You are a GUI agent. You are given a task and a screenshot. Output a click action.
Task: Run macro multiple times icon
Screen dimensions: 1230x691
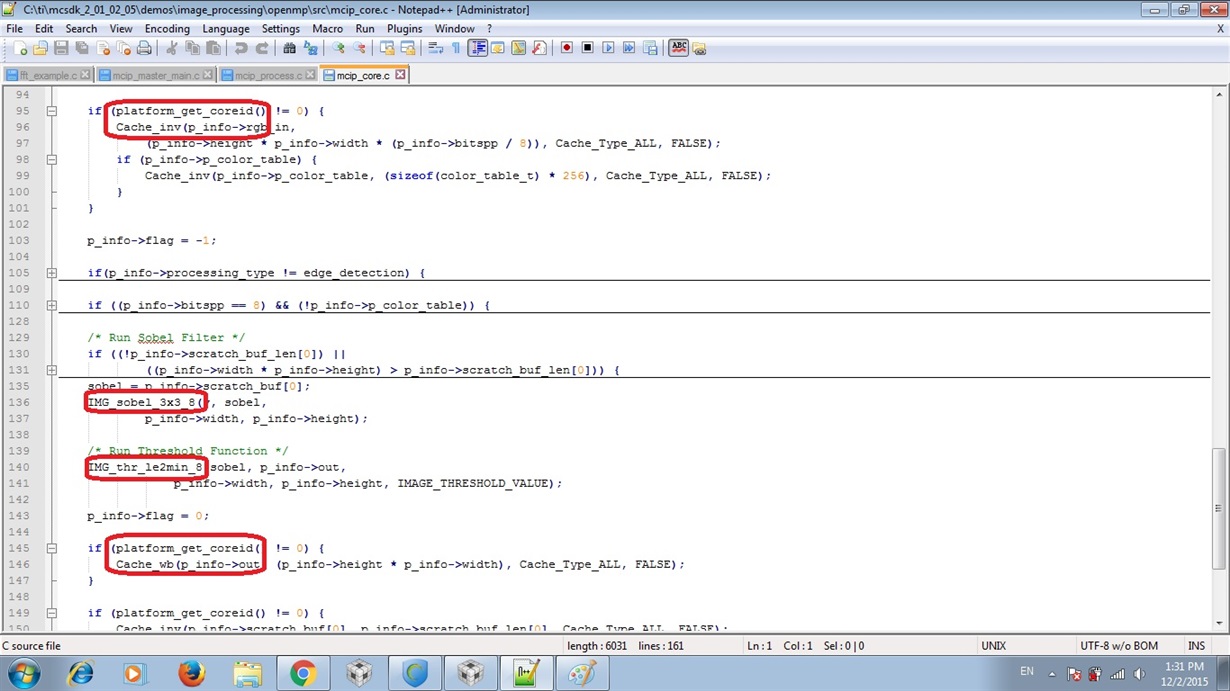pos(629,48)
